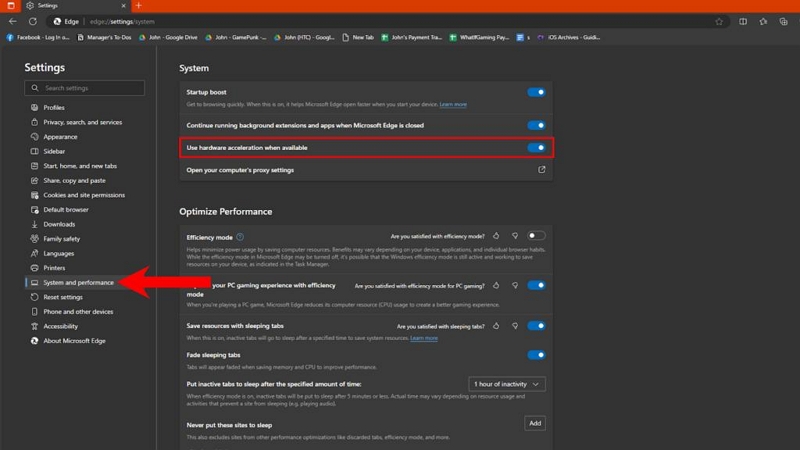Thumbs down for sleeping tabs
This screenshot has height=450, width=800.
click(515, 326)
